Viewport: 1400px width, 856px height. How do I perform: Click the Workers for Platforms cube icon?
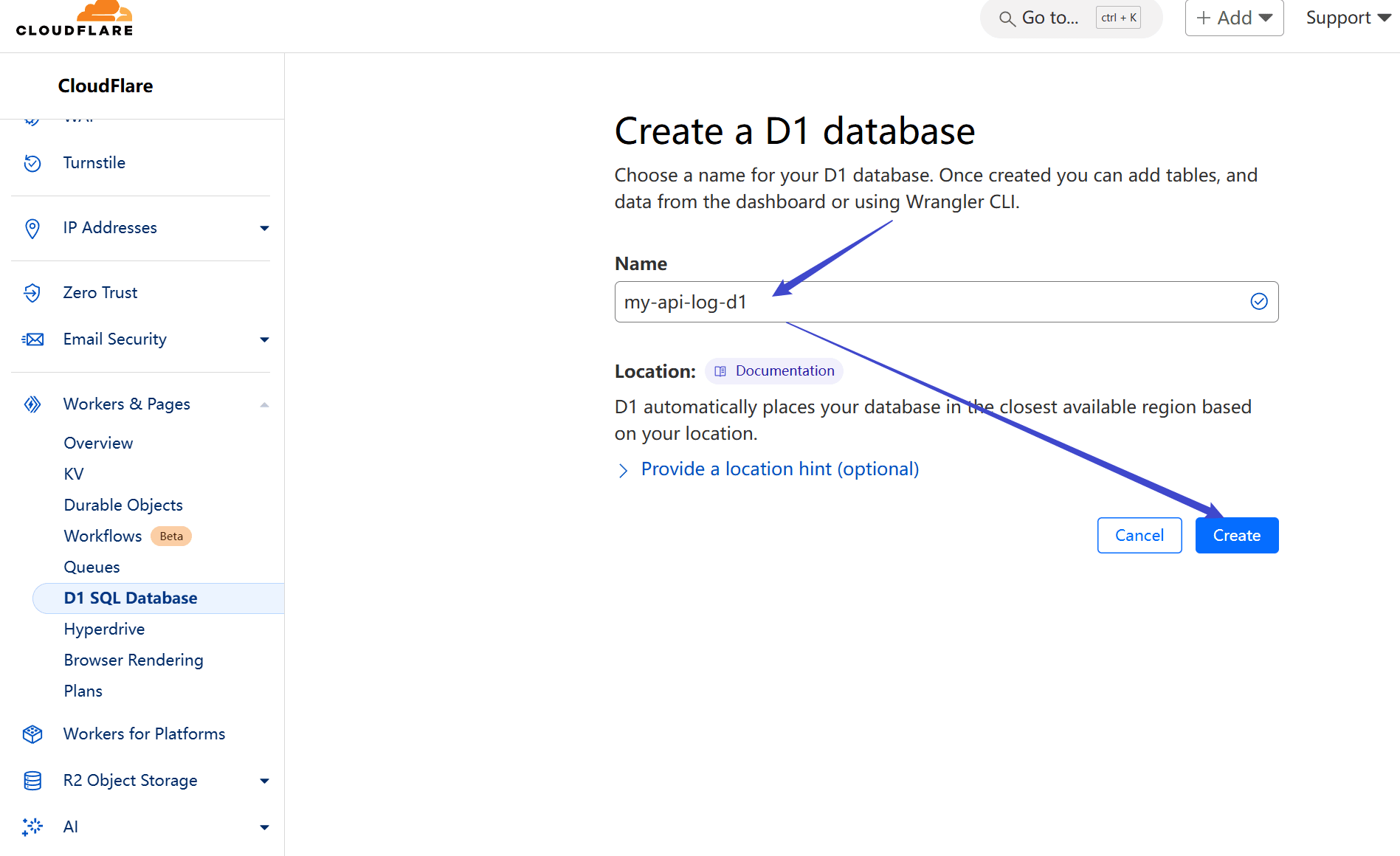point(32,734)
